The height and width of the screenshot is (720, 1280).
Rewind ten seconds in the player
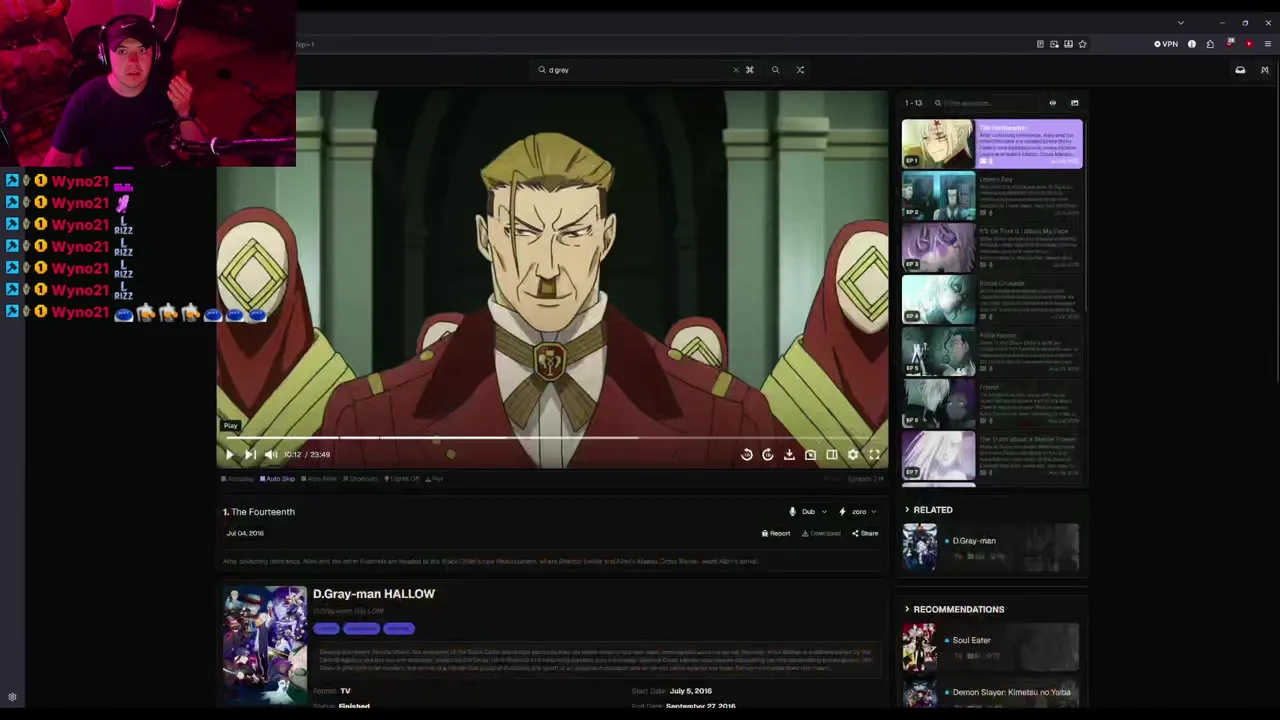click(x=747, y=454)
